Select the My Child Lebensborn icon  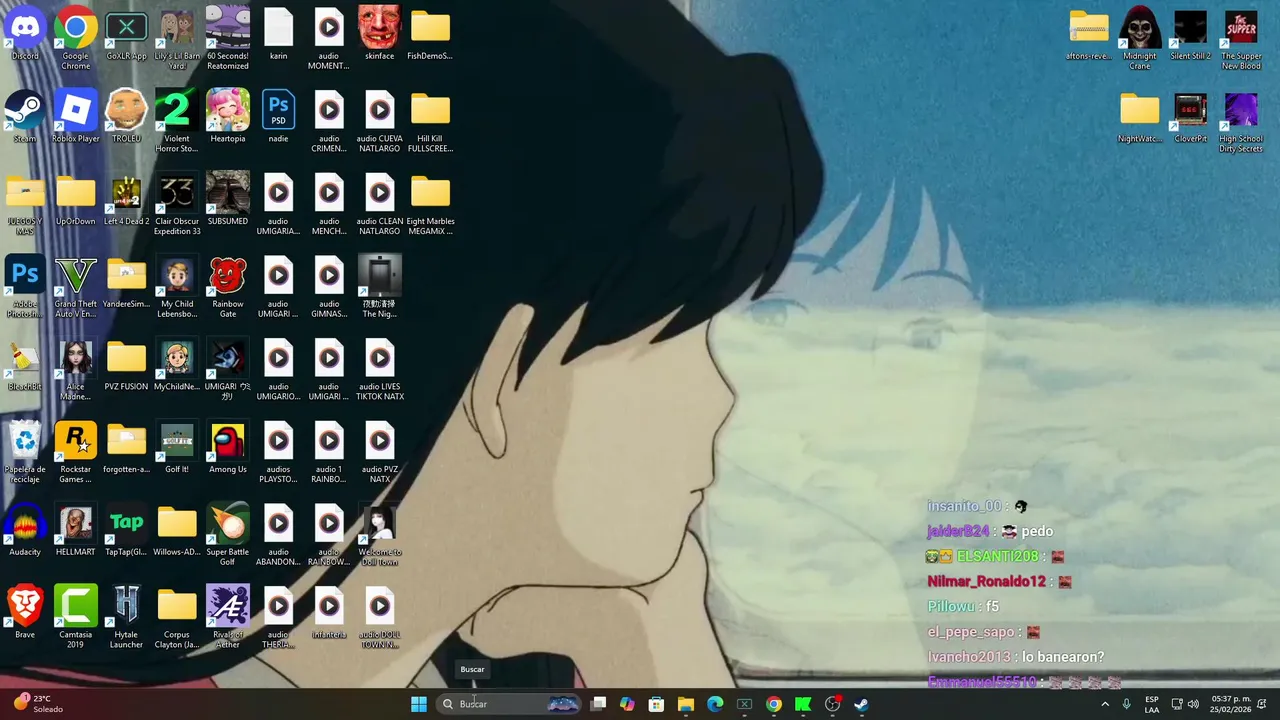point(177,287)
